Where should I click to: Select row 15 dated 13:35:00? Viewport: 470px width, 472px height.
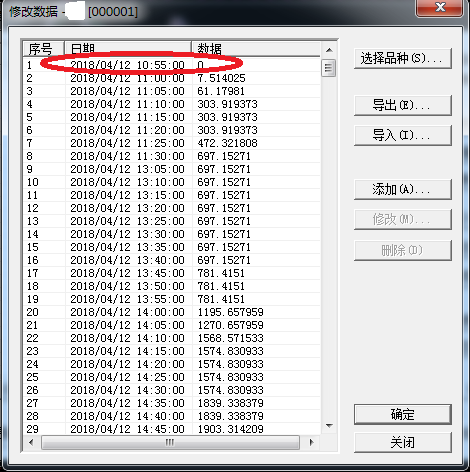172,247
